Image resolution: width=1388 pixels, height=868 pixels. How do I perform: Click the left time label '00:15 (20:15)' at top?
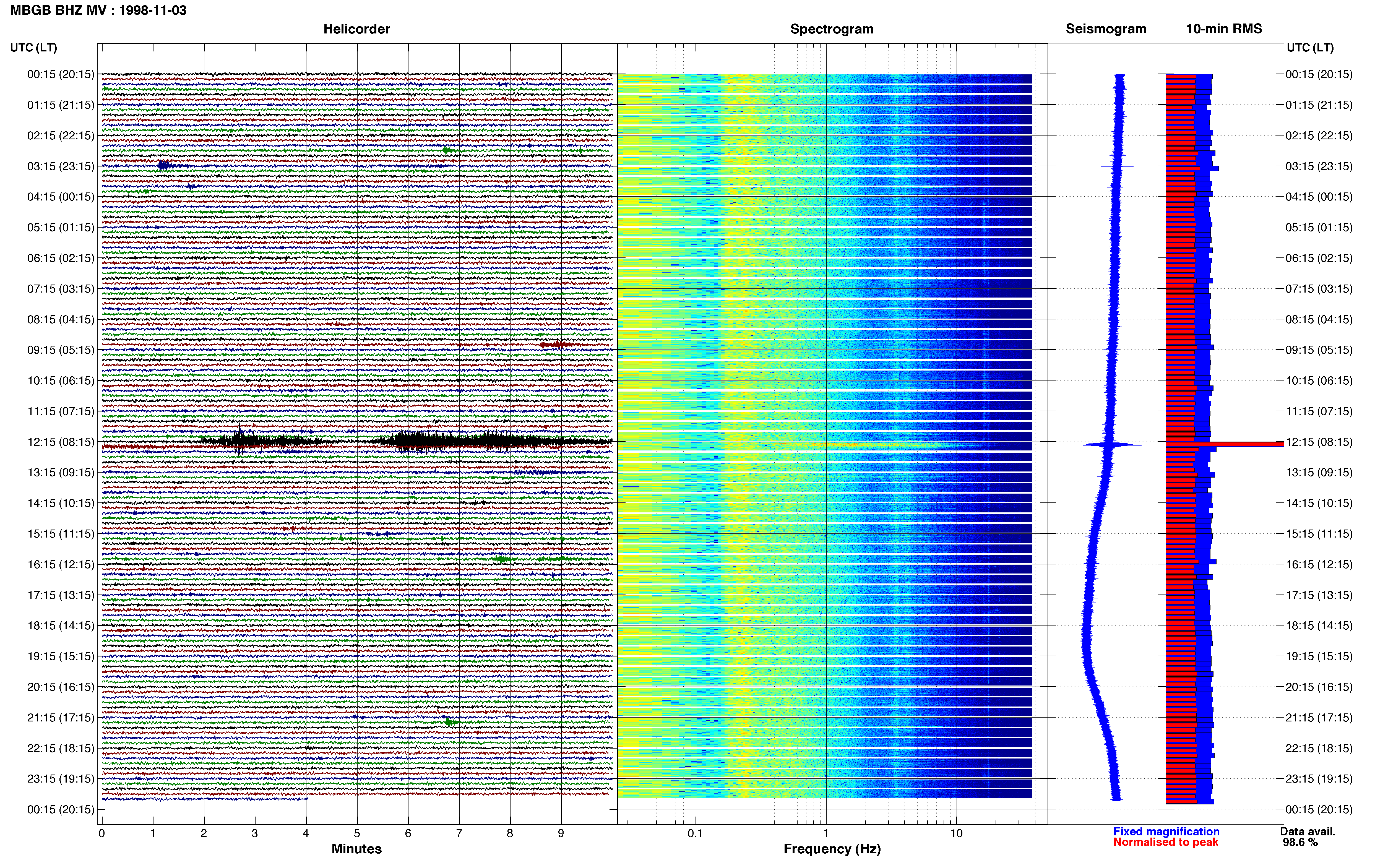click(x=61, y=74)
